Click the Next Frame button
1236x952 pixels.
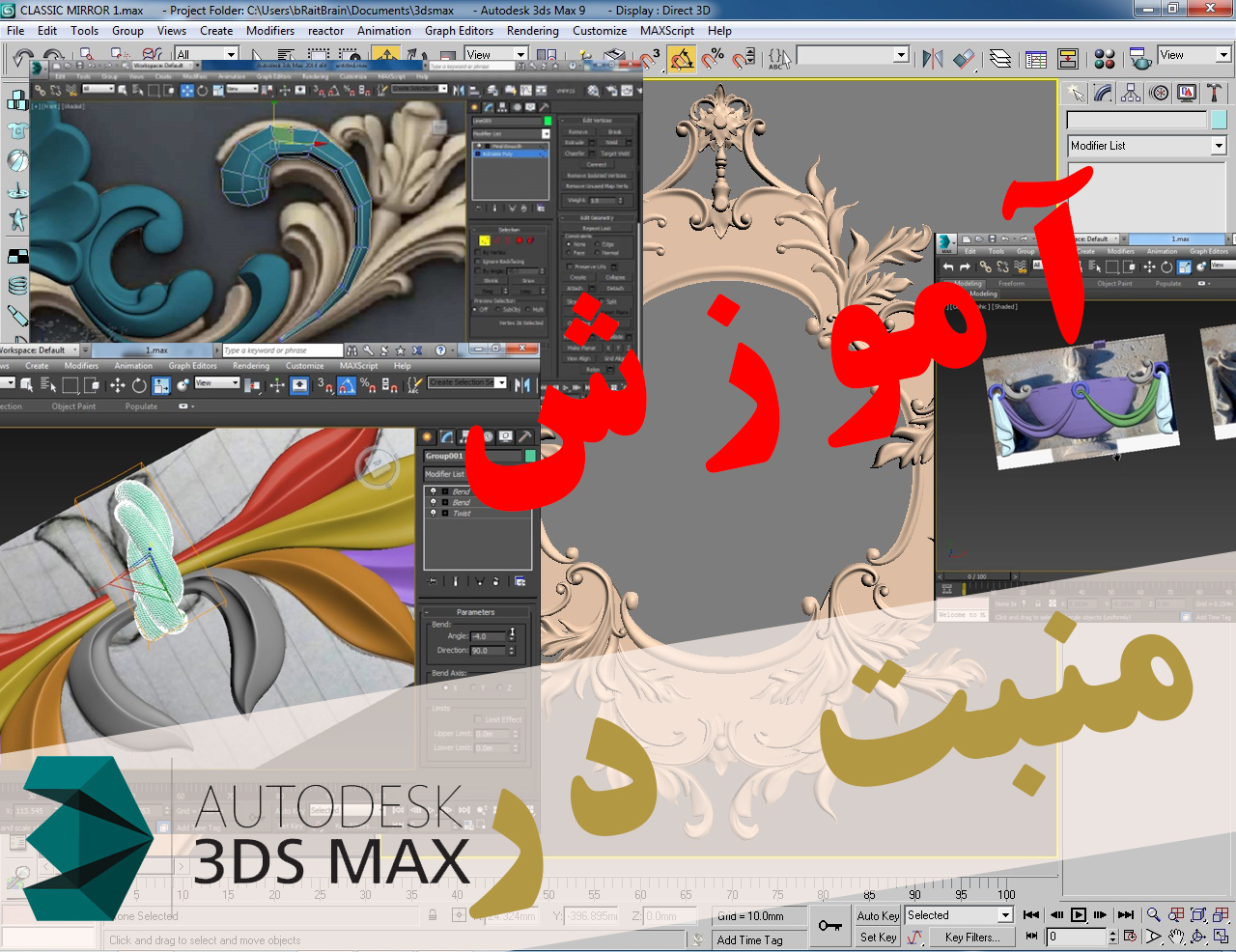(1101, 914)
